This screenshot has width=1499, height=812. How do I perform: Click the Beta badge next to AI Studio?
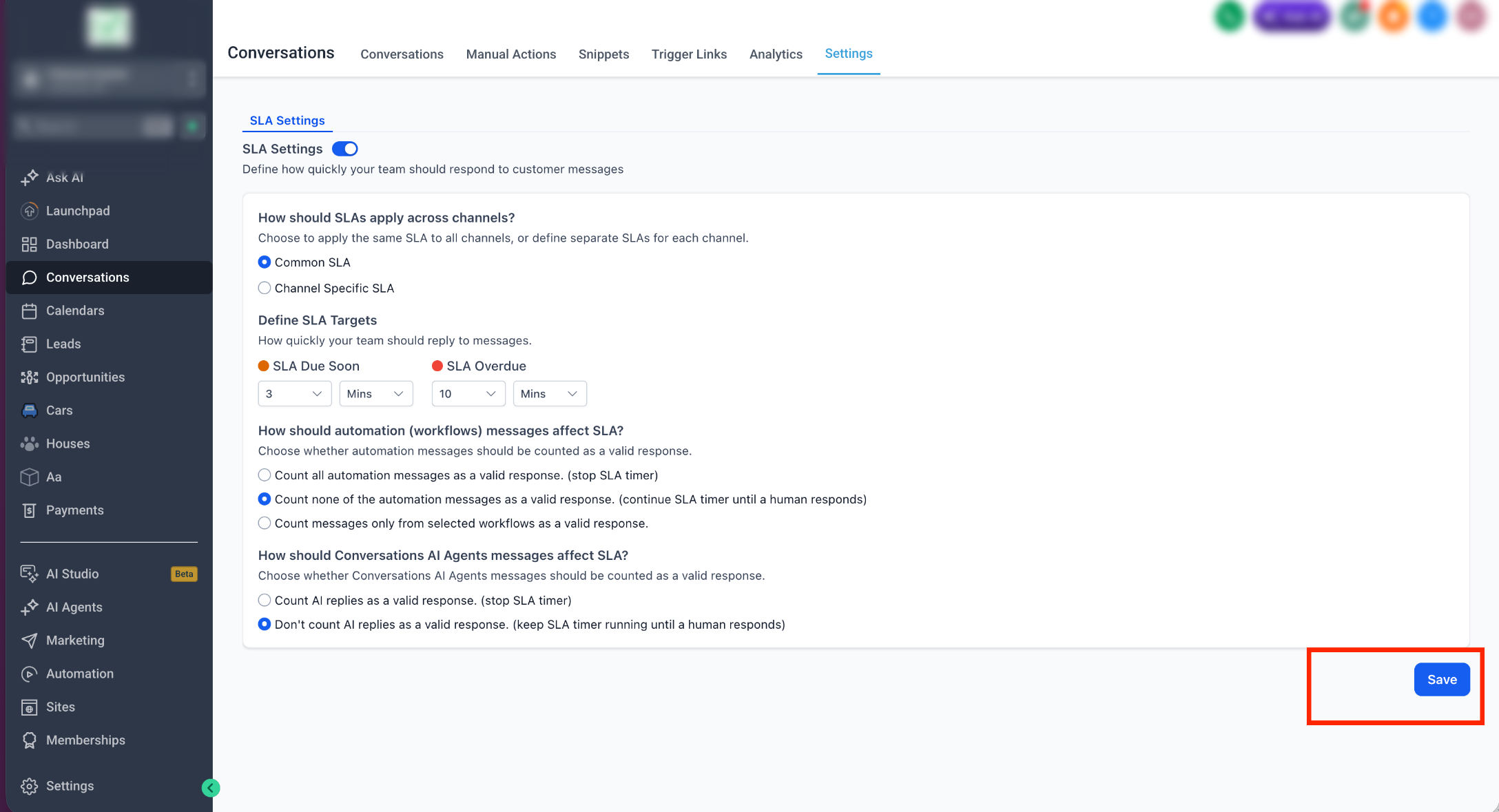pyautogui.click(x=184, y=574)
